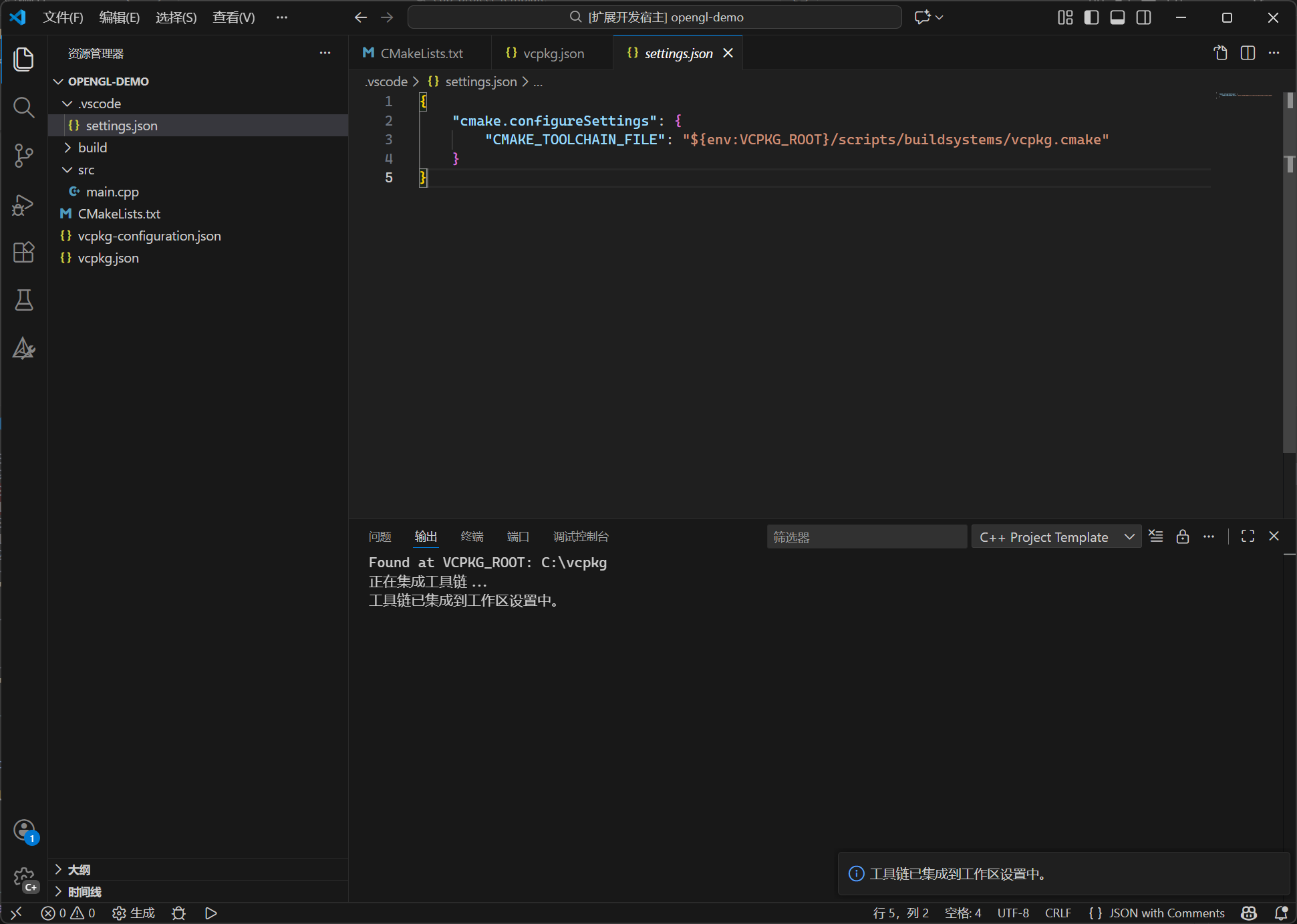Open the Source Control view
This screenshot has height=924, width=1297.
pyautogui.click(x=24, y=155)
